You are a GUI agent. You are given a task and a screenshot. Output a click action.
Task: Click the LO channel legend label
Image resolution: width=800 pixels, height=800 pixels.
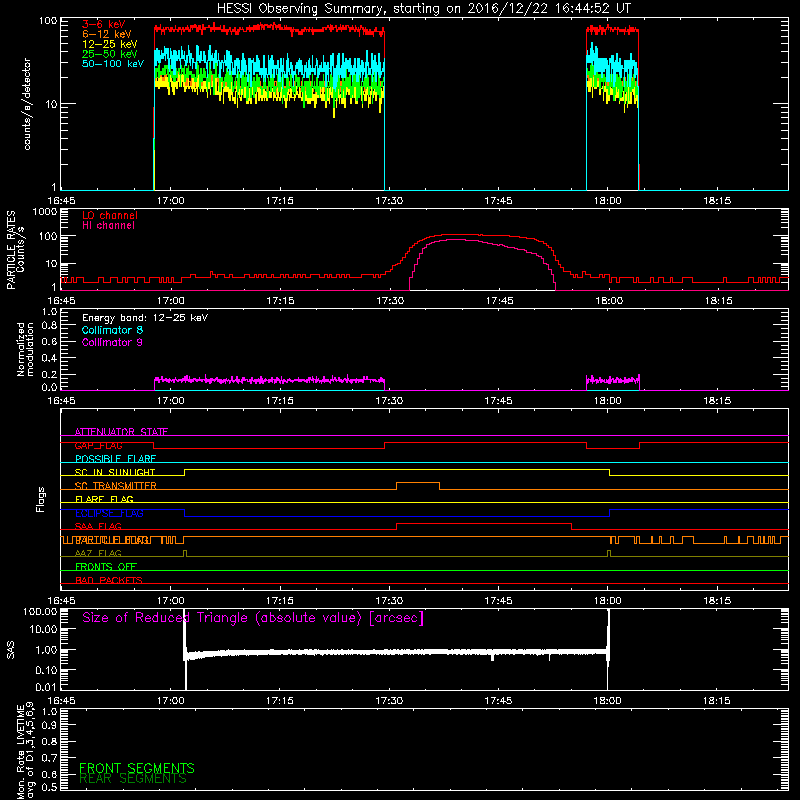click(110, 215)
